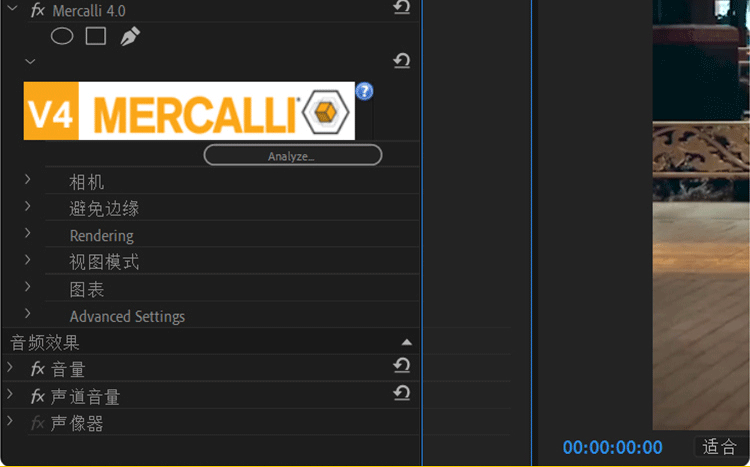Viewport: 750px width, 467px height.
Task: Reset the 声道音量 effect
Action: coord(402,393)
